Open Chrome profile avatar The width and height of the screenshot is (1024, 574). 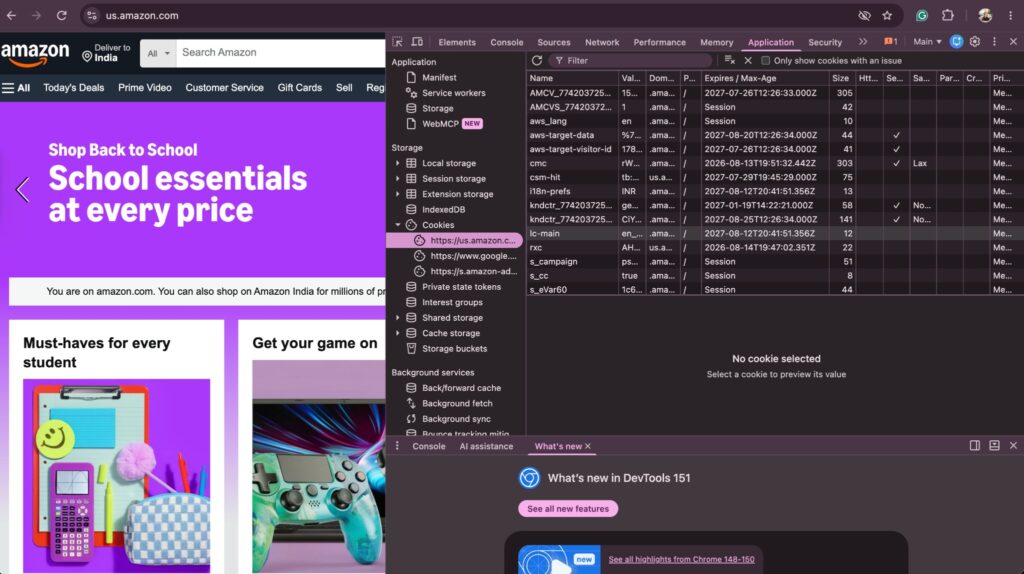(x=985, y=15)
